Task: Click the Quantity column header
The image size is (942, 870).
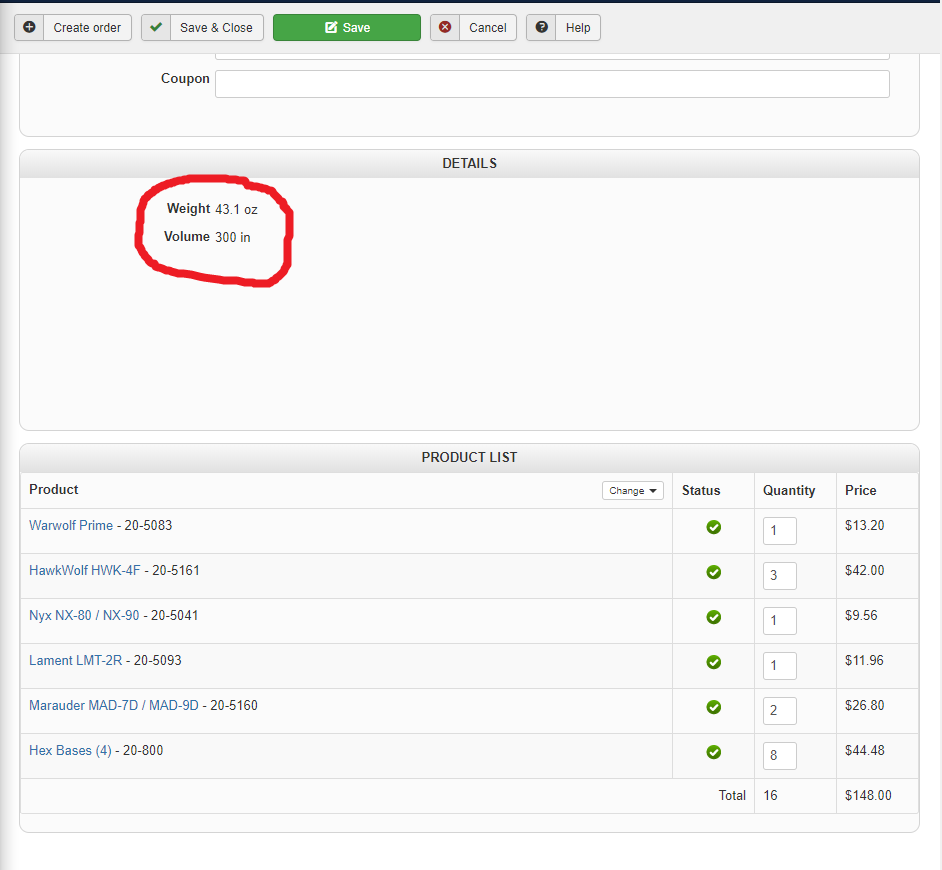Action: pyautogui.click(x=789, y=490)
